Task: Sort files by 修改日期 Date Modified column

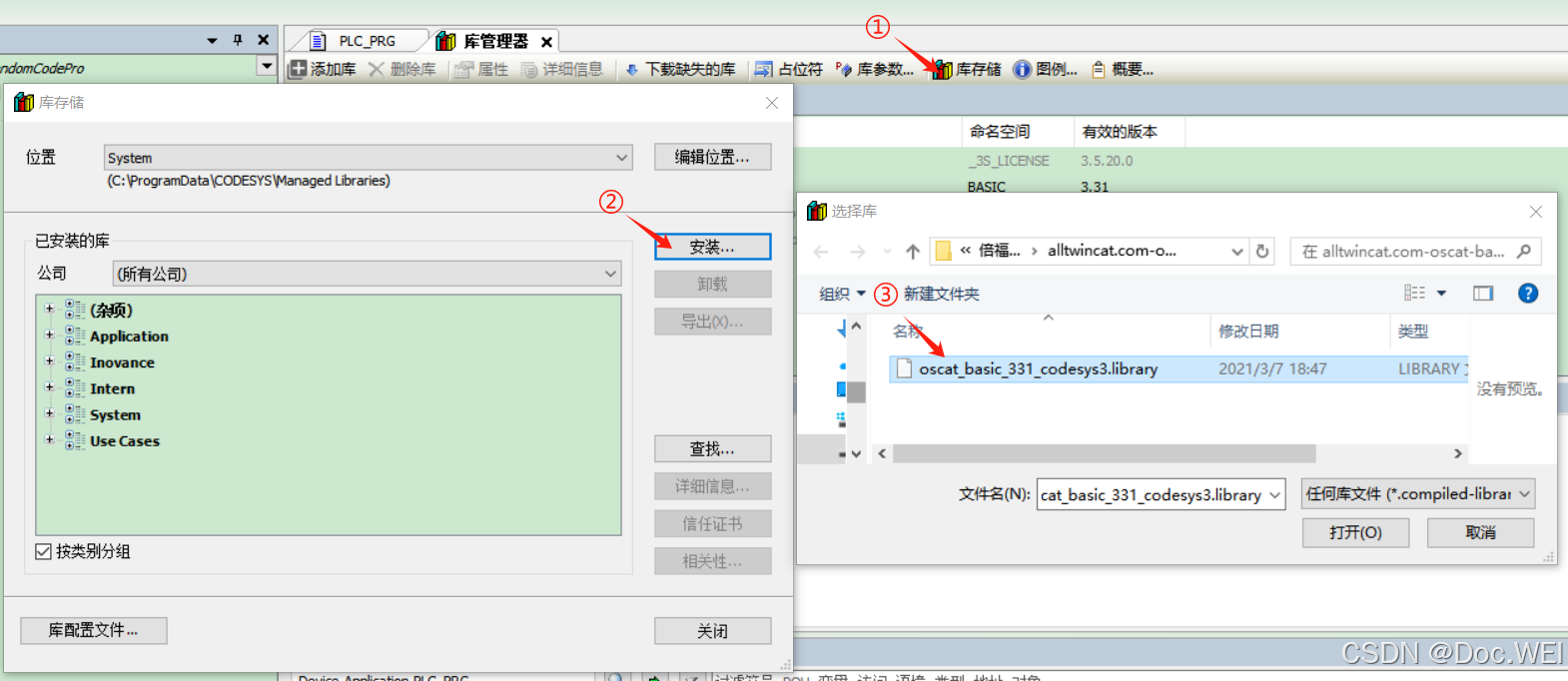Action: (x=1248, y=331)
